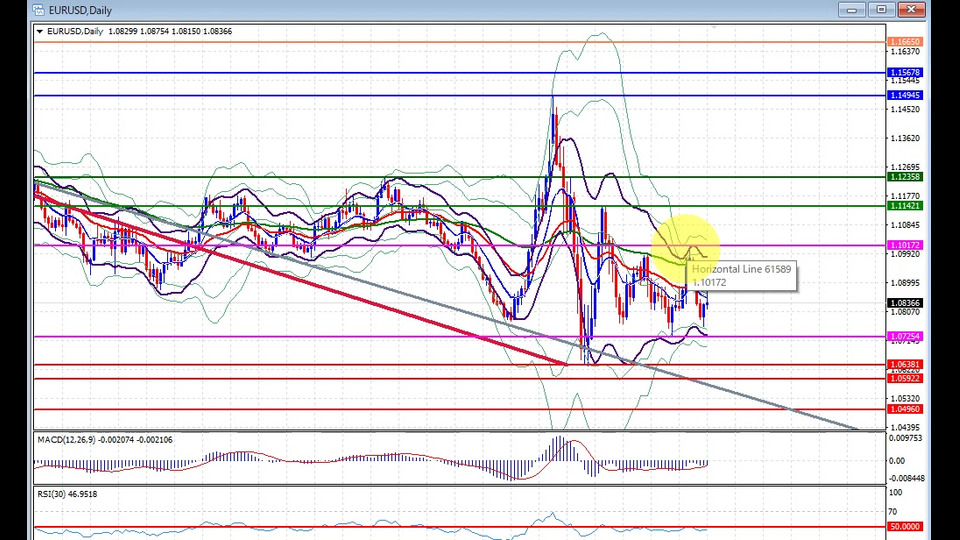Click the MACD 0.009753 scale value

point(906,438)
